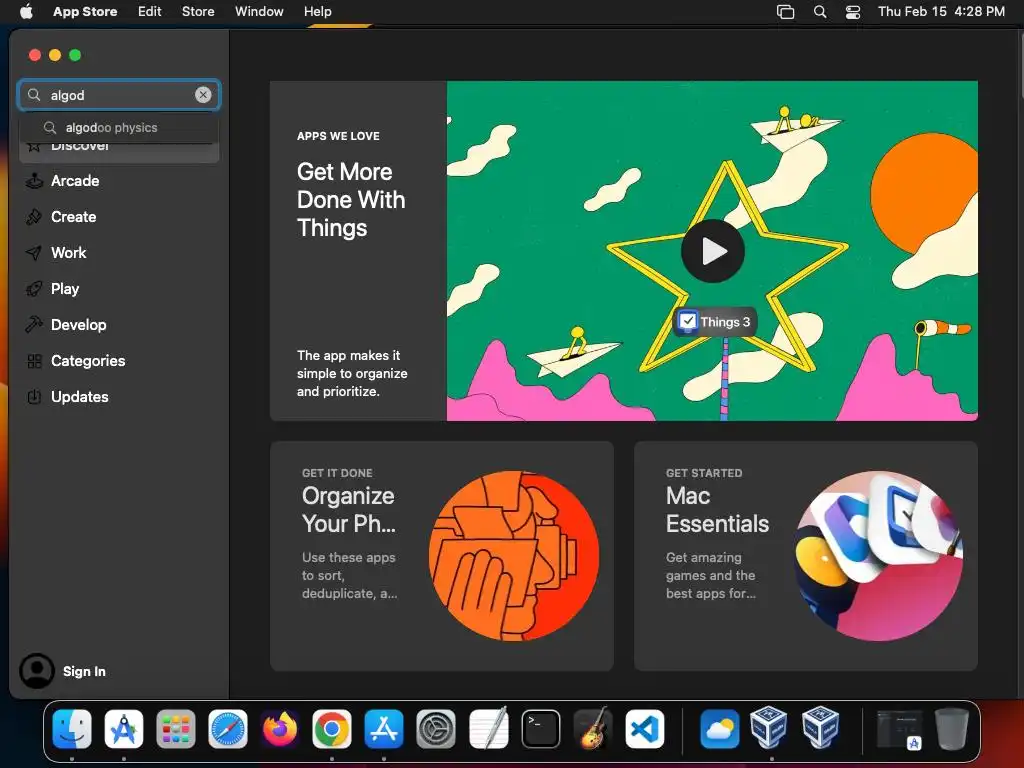Screen dimensions: 1024x768
Task: Open Terminal from the Dock
Action: pos(541,729)
